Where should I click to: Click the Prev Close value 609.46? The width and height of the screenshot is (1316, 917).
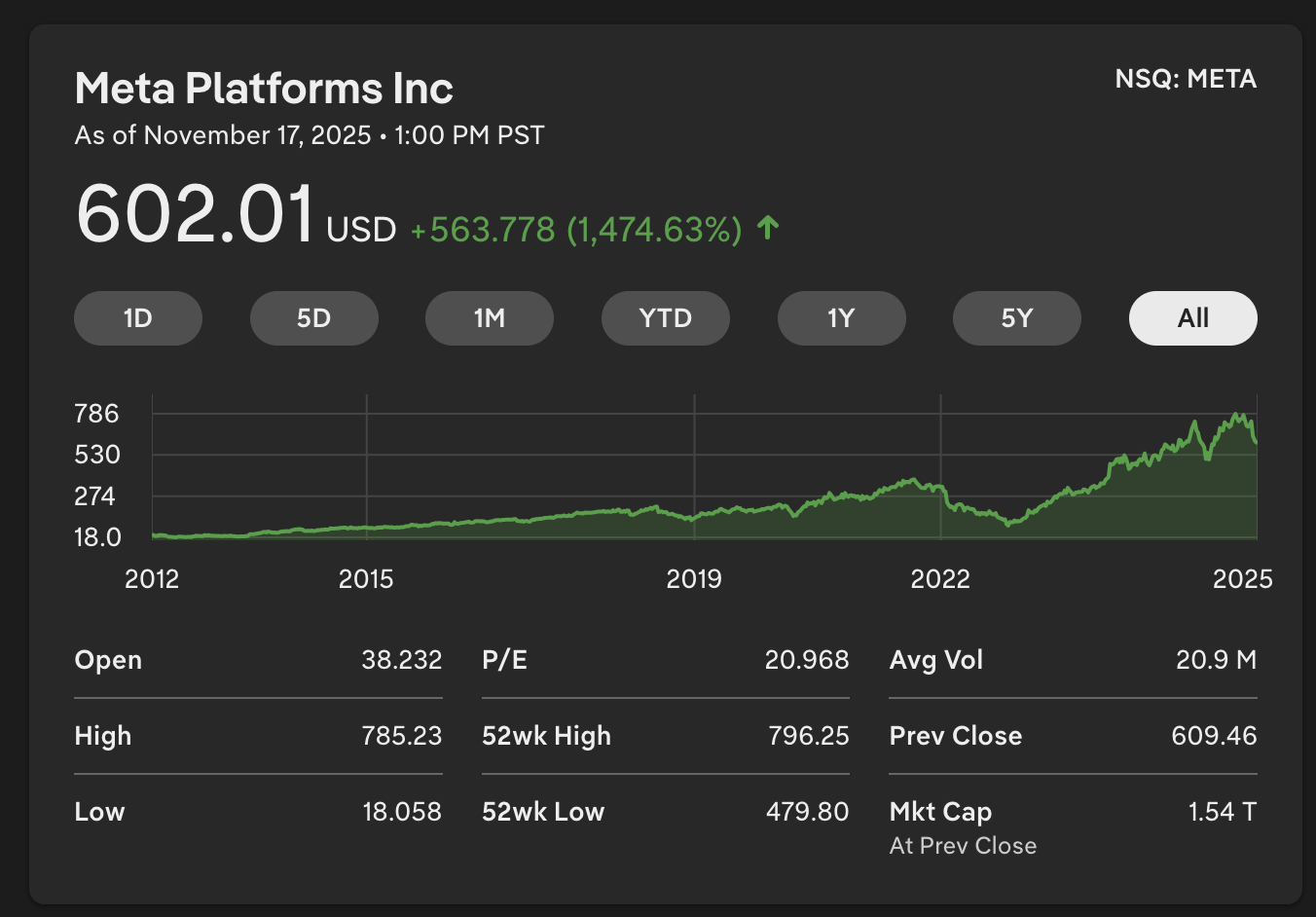pyautogui.click(x=1213, y=736)
